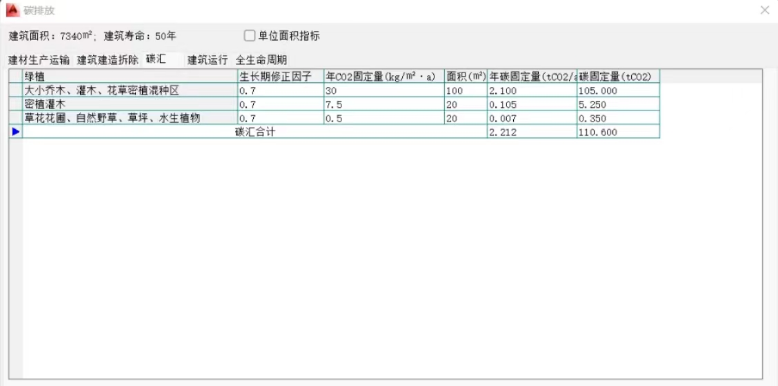Click the blue row indicator arrow
This screenshot has height=386, width=778.
pos(15,131)
